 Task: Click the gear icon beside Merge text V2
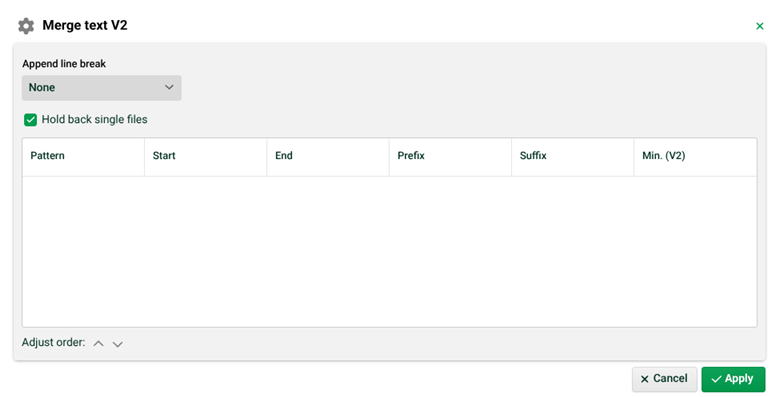coord(26,26)
